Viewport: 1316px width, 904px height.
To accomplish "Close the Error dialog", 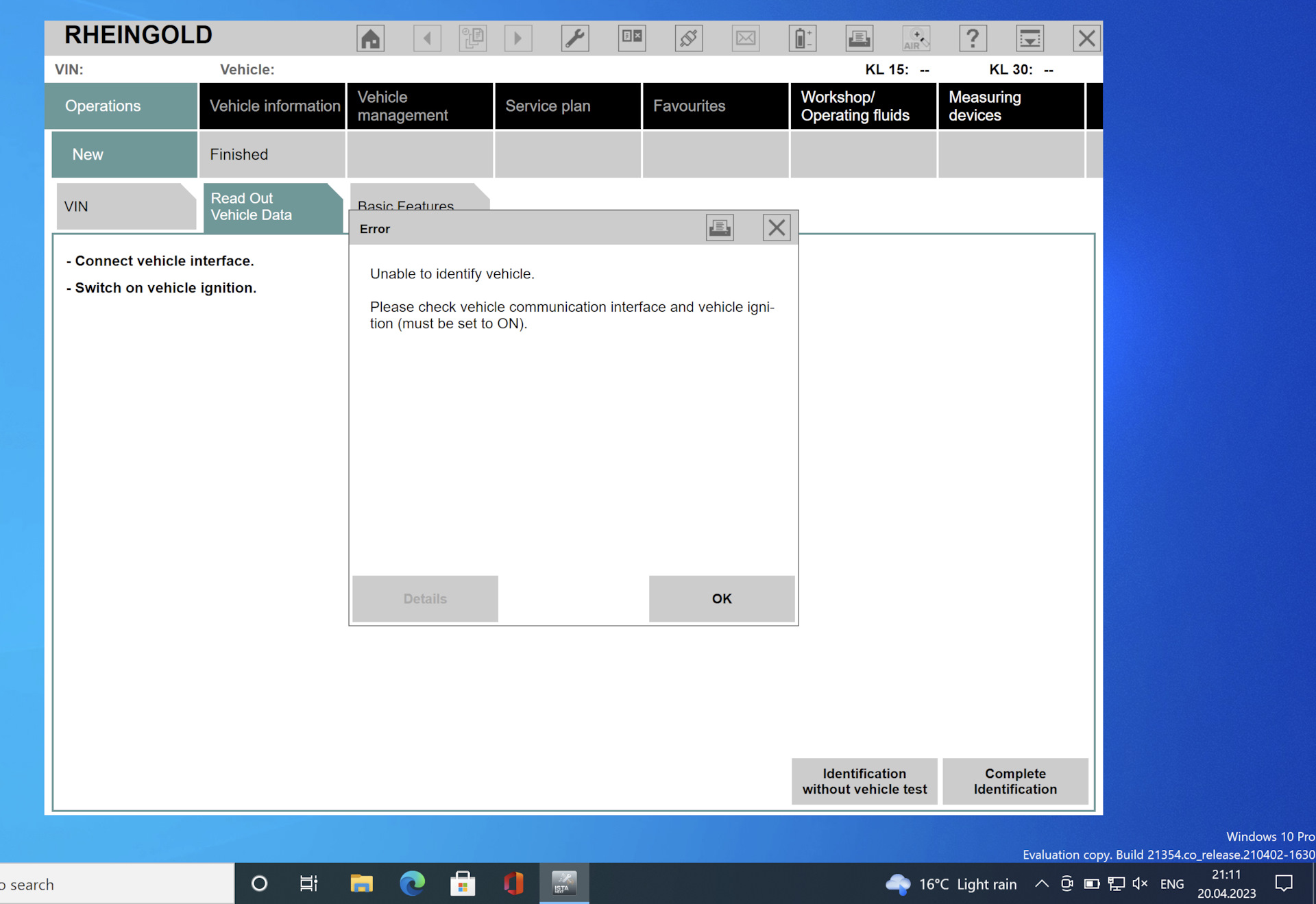I will click(x=777, y=228).
